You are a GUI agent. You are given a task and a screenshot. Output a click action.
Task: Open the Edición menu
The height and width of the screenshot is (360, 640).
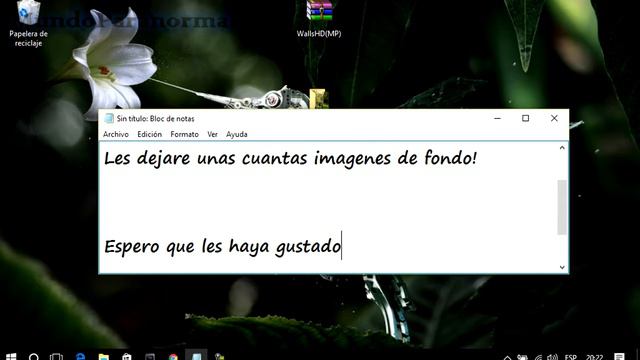149,134
